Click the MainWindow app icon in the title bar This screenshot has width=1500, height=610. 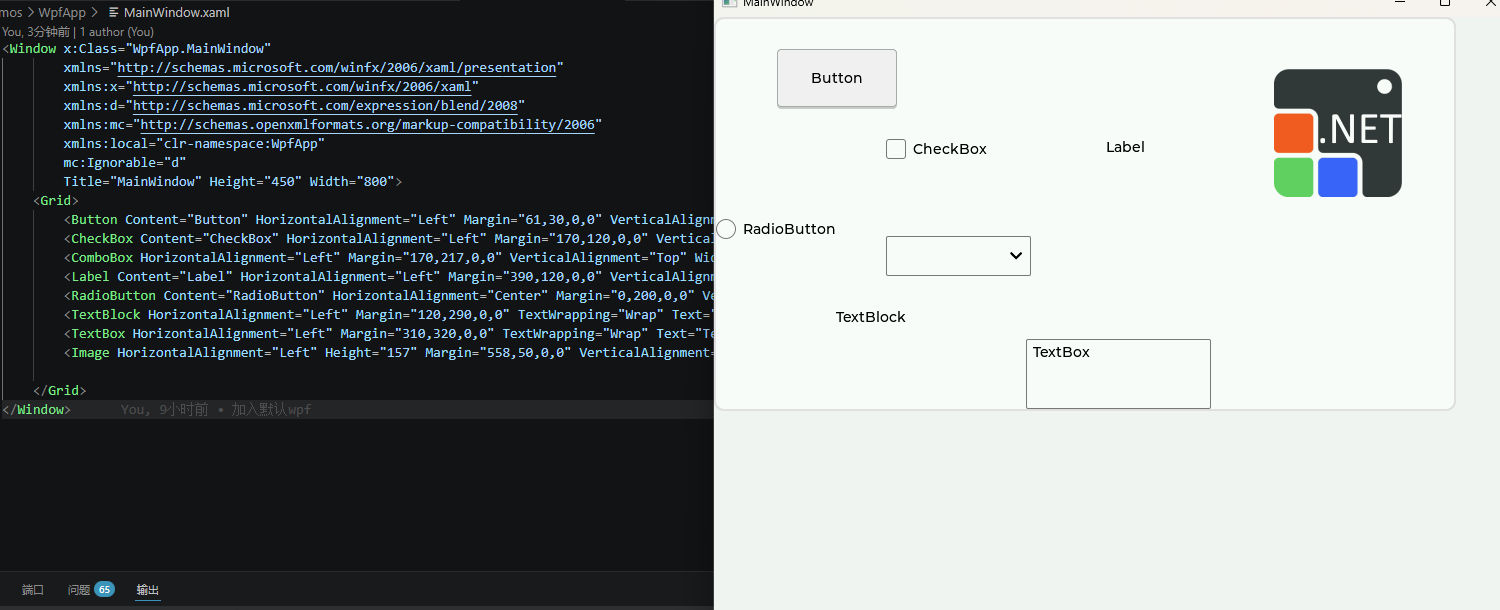click(728, 4)
